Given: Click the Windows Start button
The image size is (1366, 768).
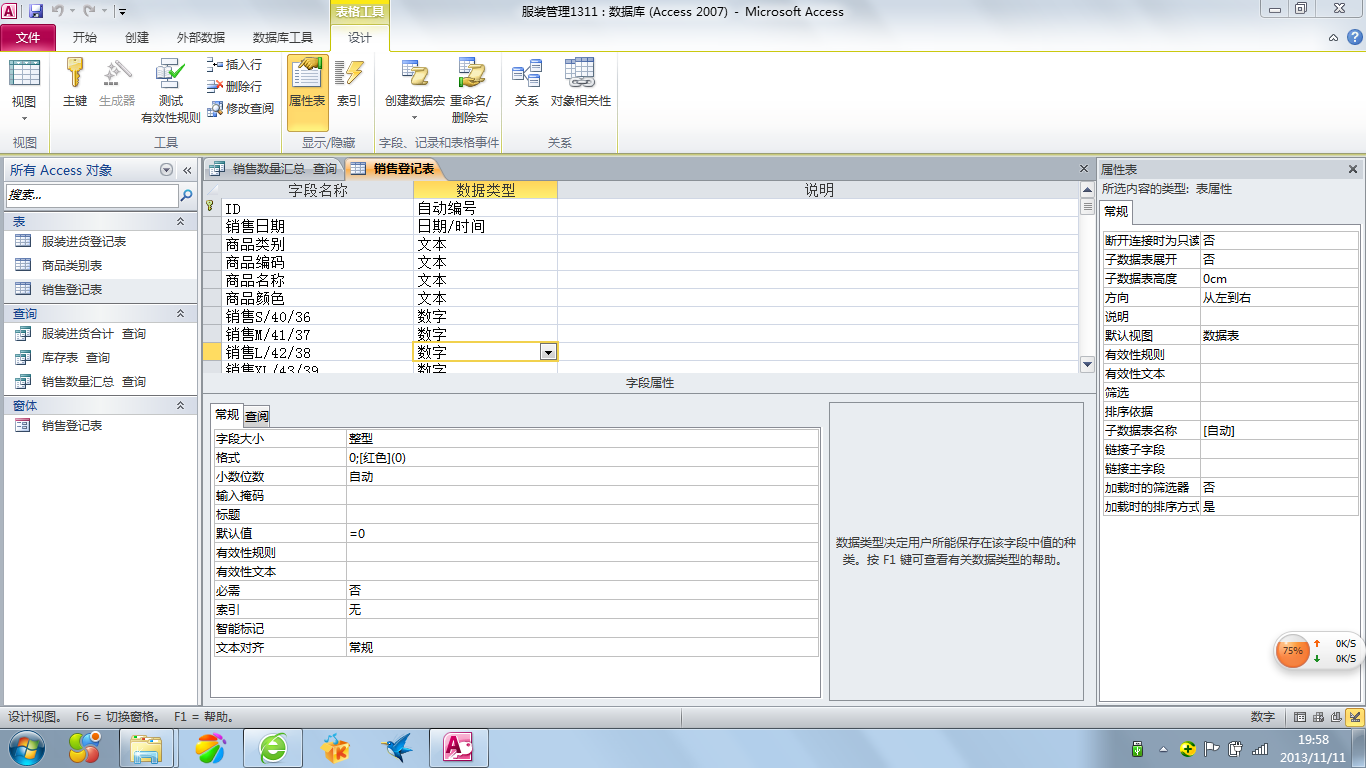Looking at the screenshot, I should point(25,748).
